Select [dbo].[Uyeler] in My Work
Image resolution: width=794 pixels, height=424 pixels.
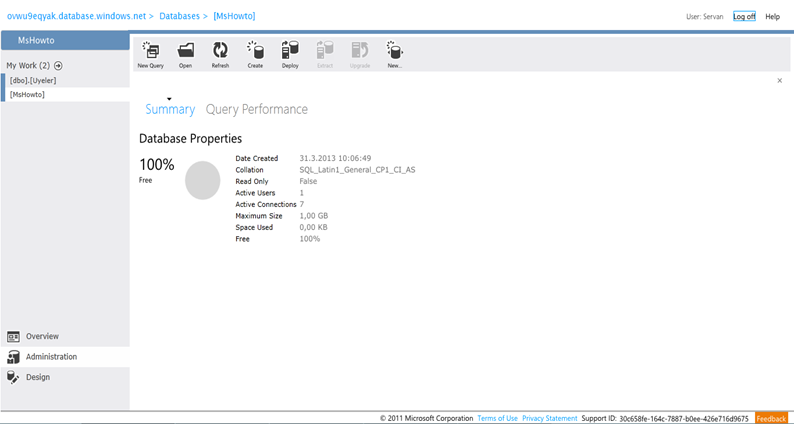click(x=33, y=80)
